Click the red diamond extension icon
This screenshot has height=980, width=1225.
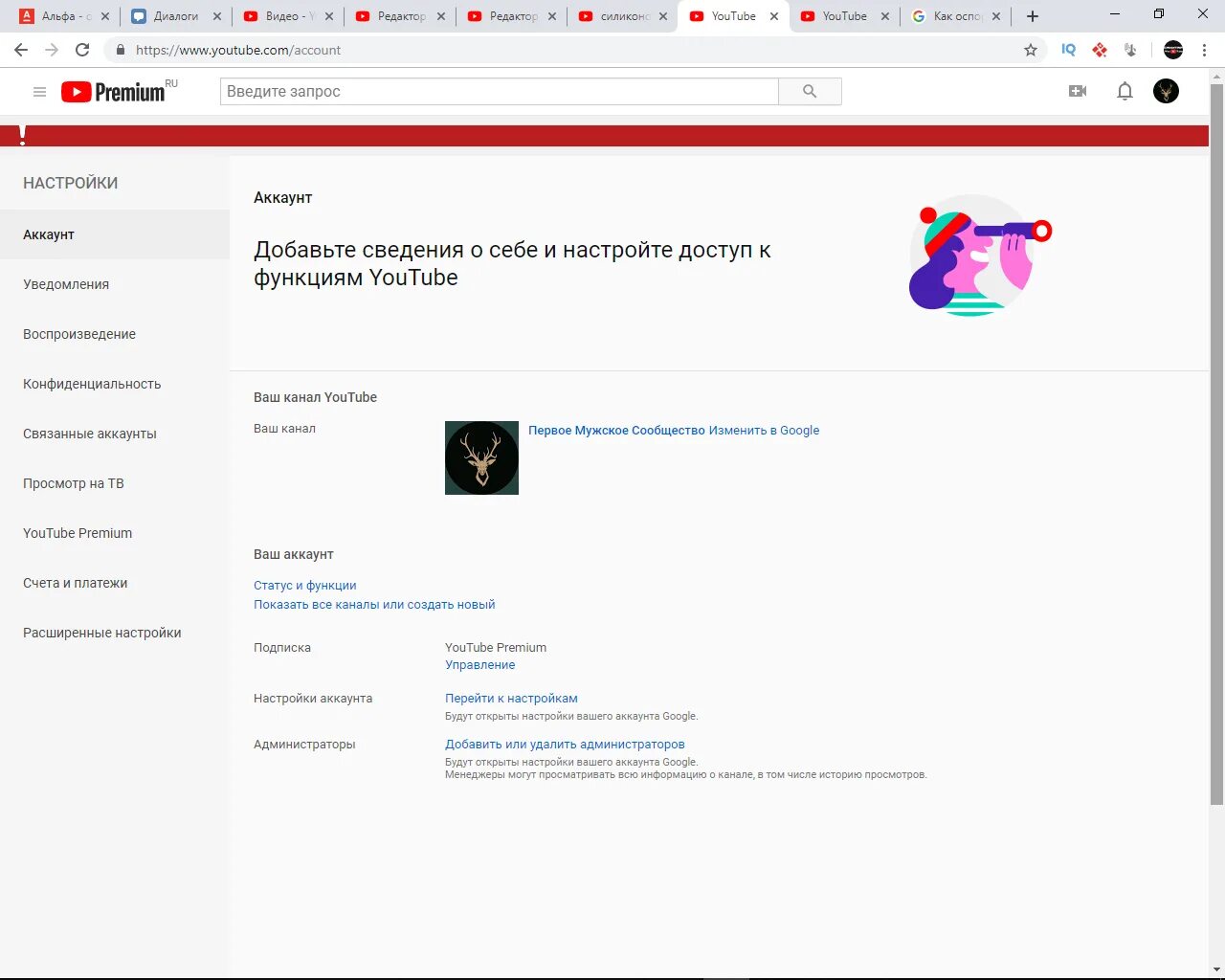(1100, 50)
